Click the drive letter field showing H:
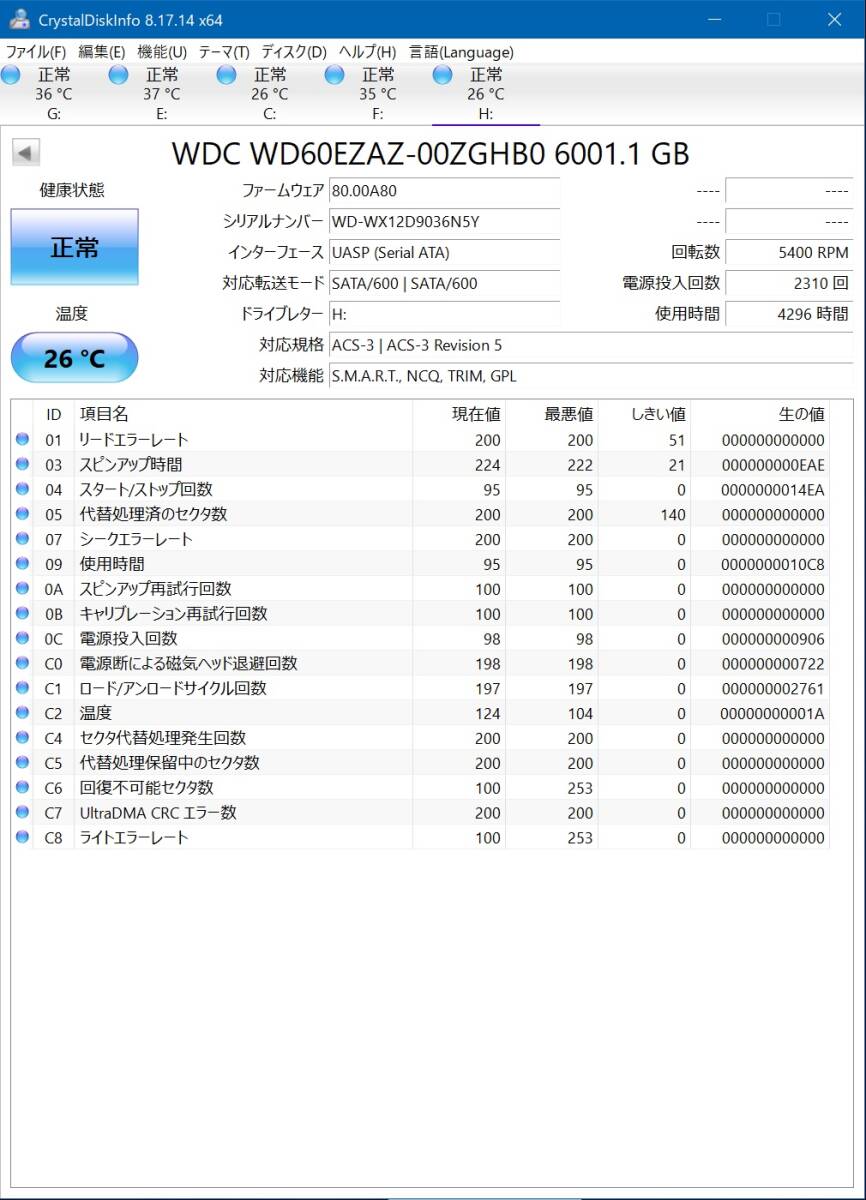The image size is (866, 1200). [x=444, y=314]
